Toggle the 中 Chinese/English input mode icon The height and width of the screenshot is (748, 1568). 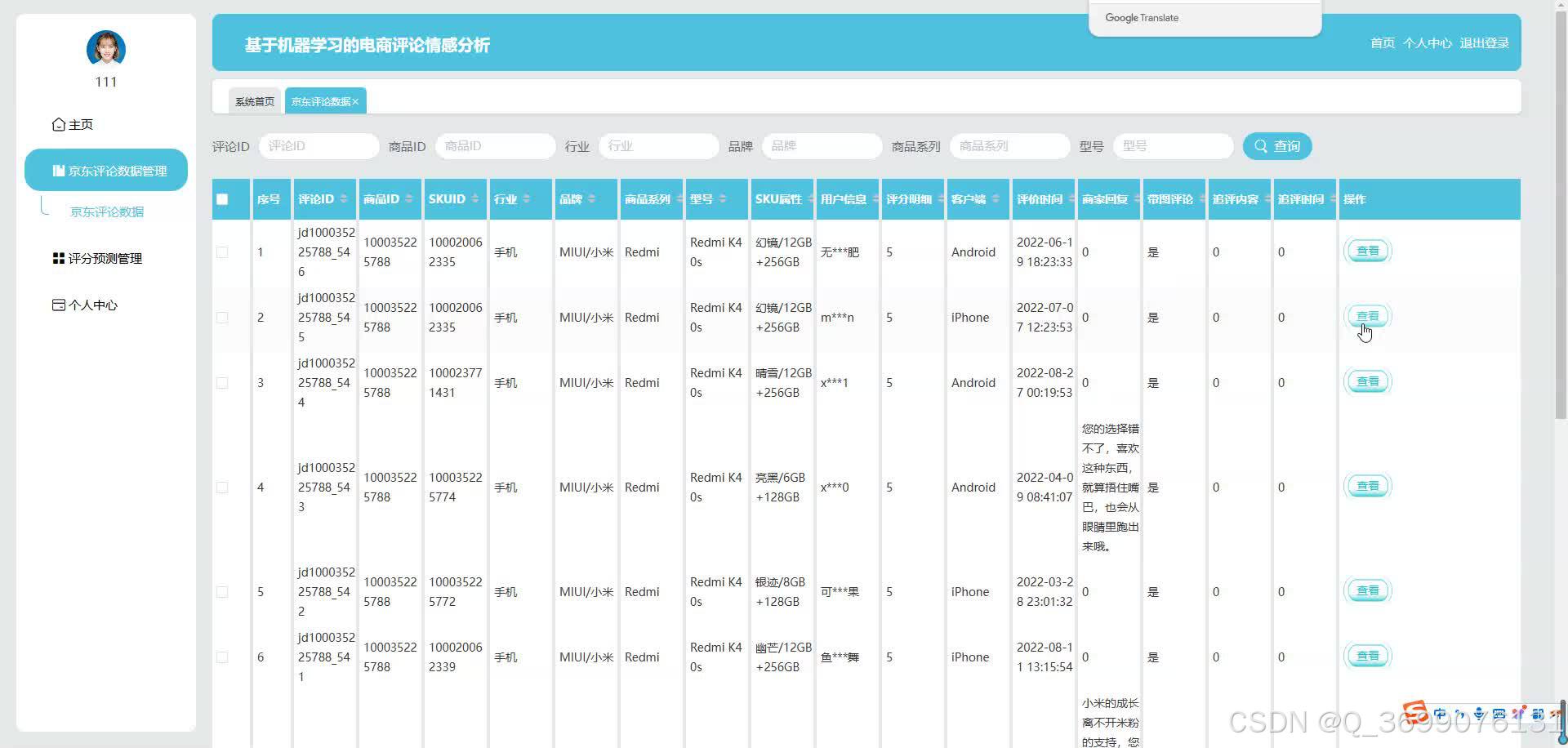[x=1440, y=715]
